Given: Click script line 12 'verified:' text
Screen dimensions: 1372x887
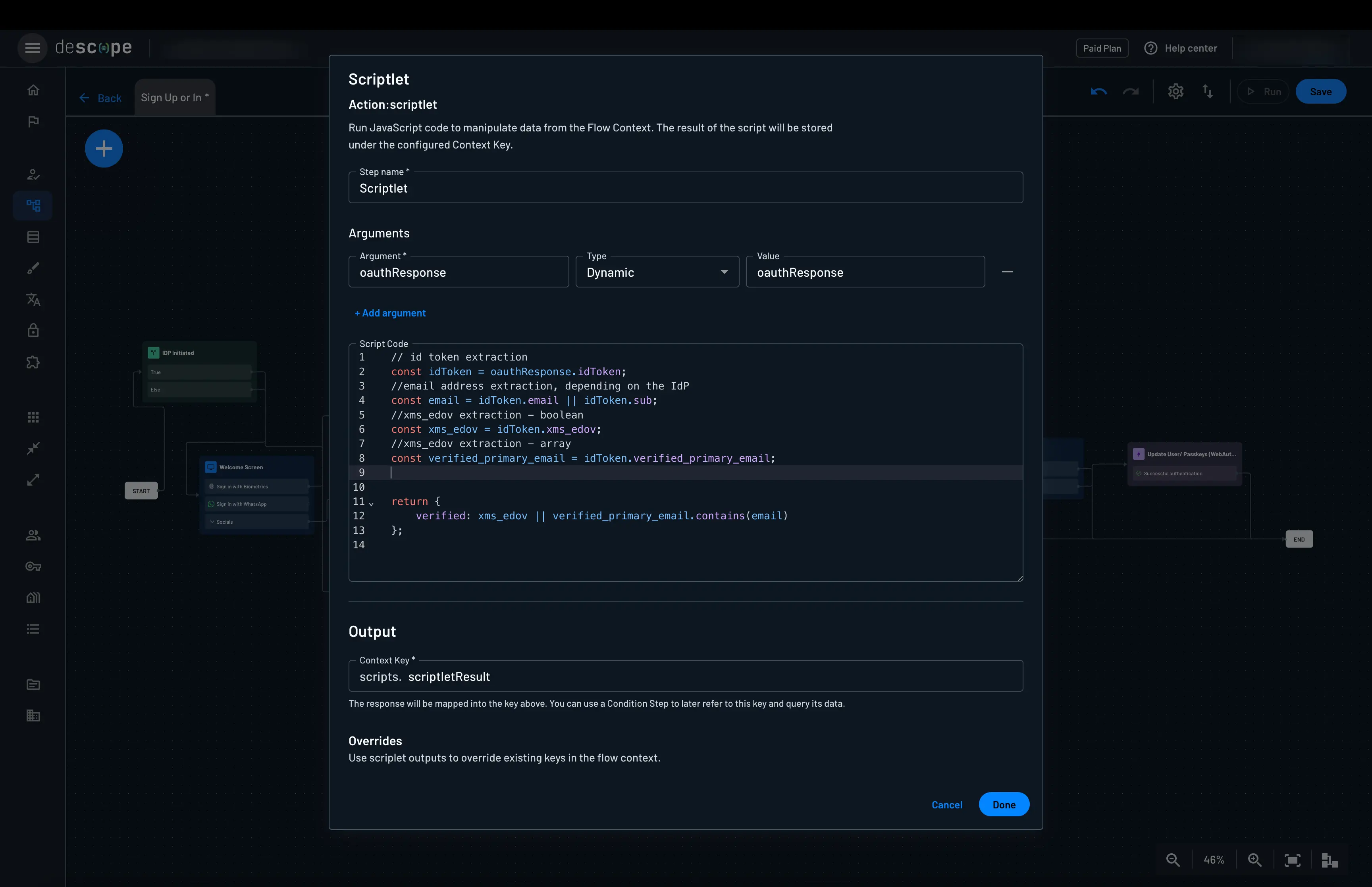Looking at the screenshot, I should (443, 515).
